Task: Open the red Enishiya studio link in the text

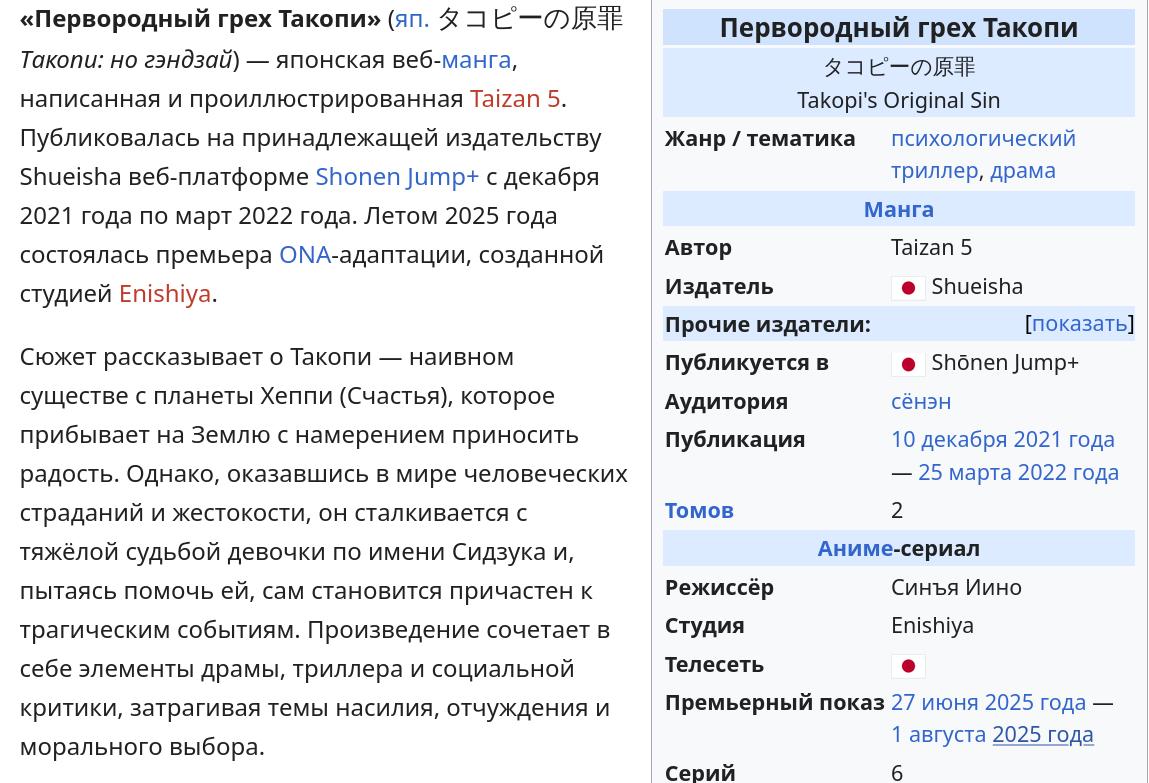Action: point(165,294)
